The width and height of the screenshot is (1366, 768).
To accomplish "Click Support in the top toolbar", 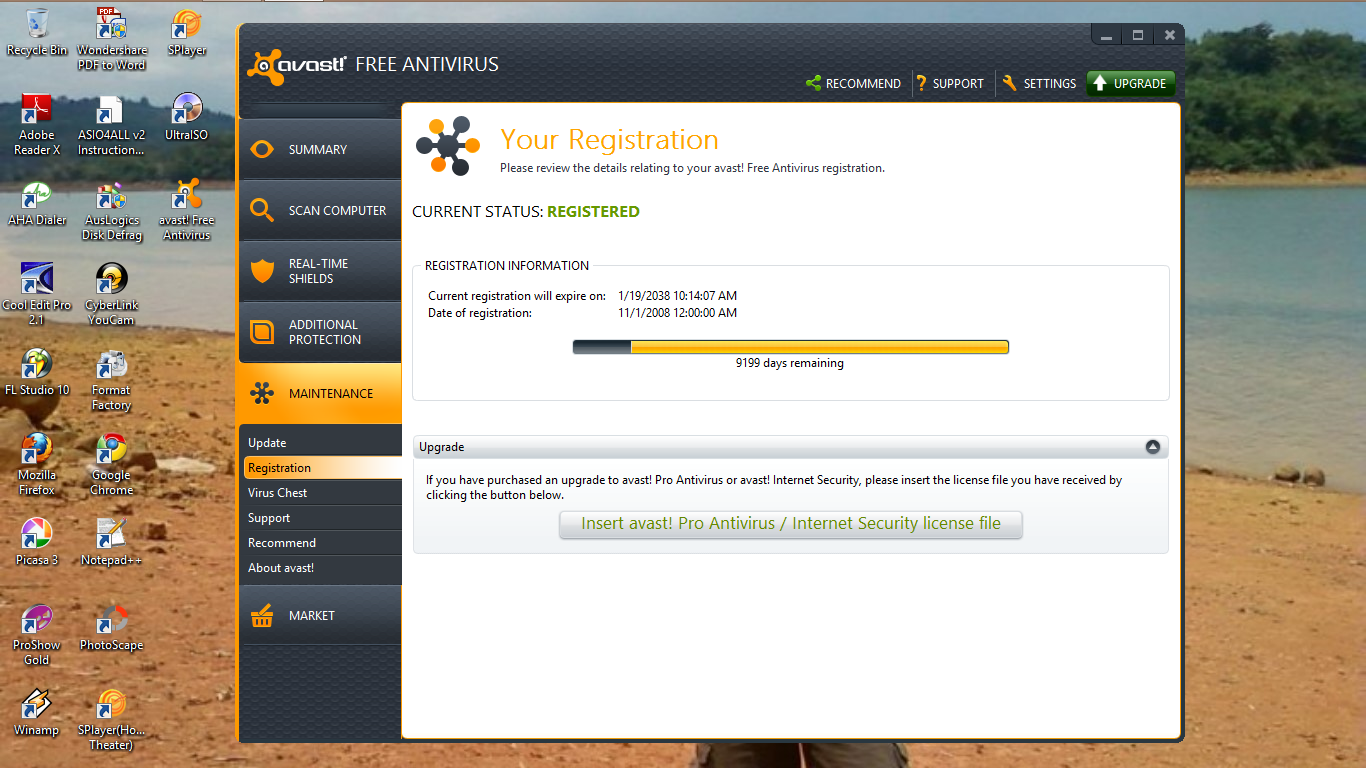I will [x=950, y=83].
